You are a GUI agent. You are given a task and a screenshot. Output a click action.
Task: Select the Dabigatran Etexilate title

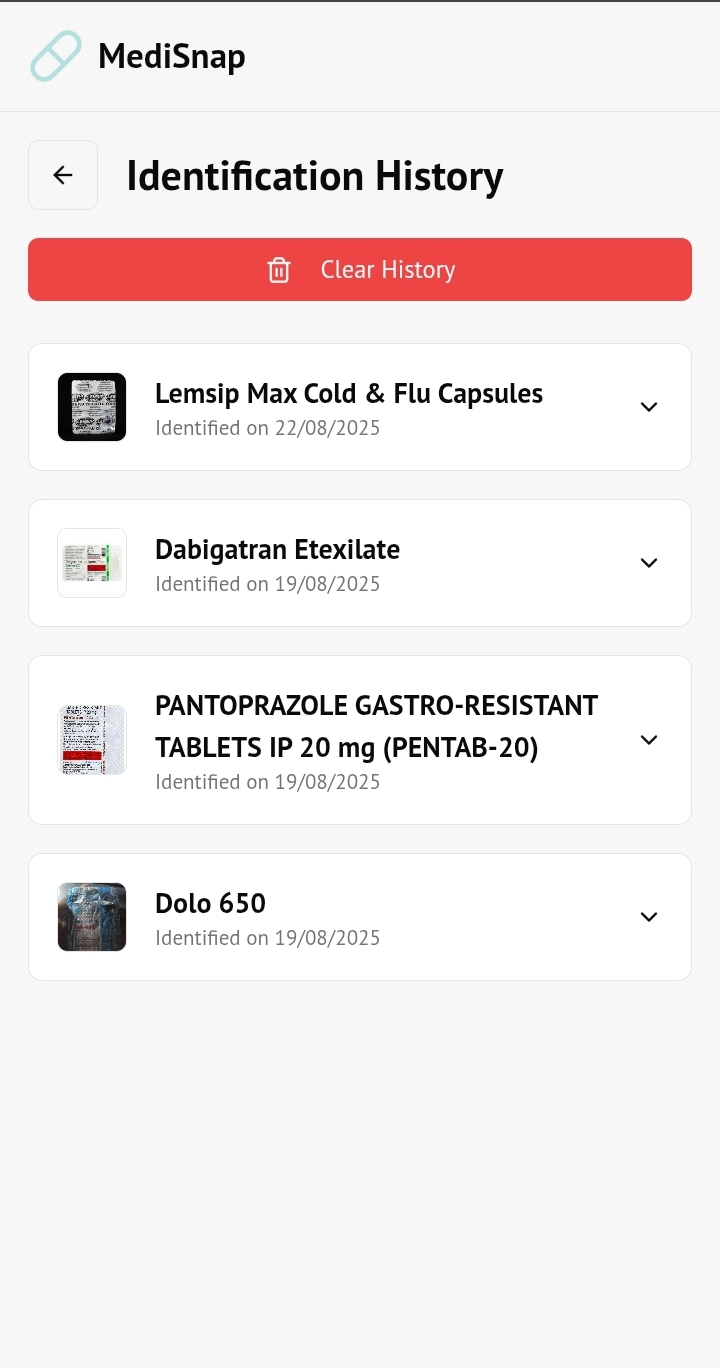point(277,549)
